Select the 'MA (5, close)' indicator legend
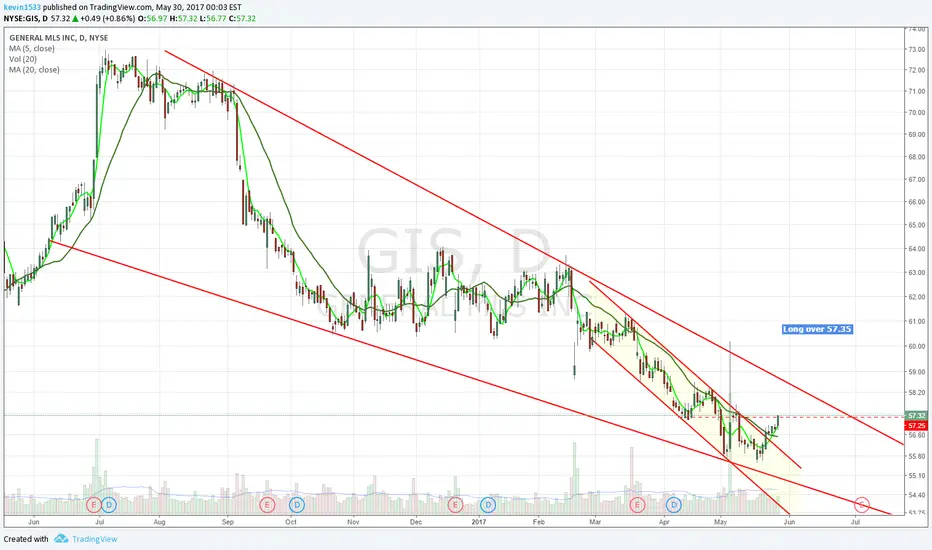 pos(32,48)
